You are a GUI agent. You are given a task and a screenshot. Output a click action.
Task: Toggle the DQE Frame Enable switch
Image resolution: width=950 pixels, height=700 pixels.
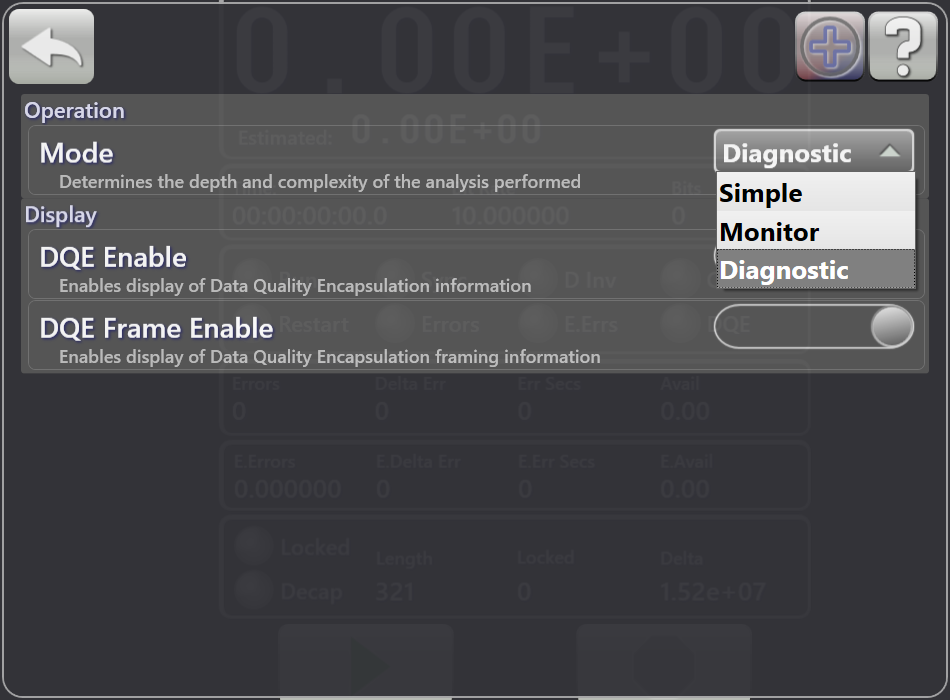tap(814, 327)
